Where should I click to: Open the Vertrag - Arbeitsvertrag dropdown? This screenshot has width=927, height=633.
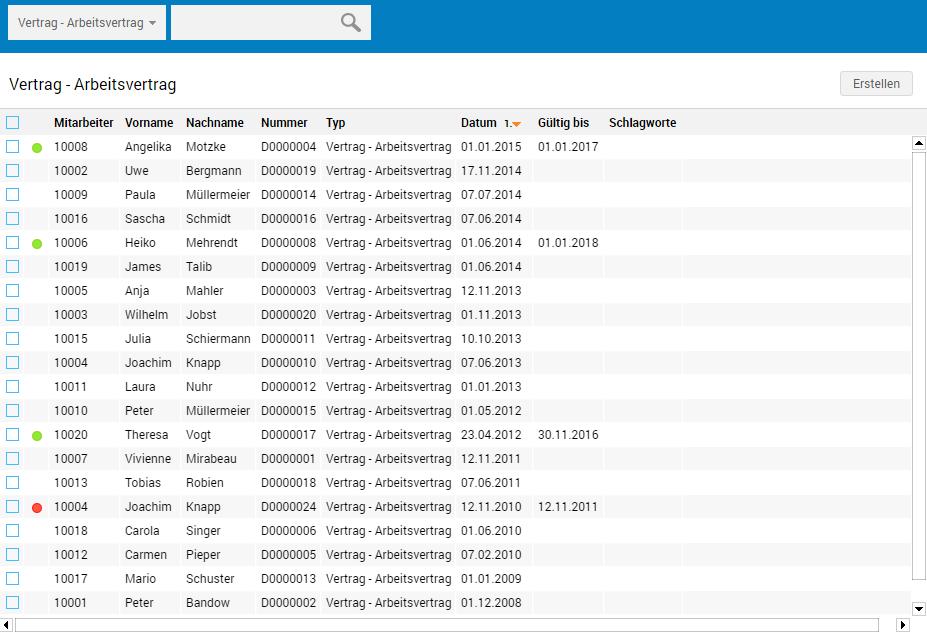87,23
